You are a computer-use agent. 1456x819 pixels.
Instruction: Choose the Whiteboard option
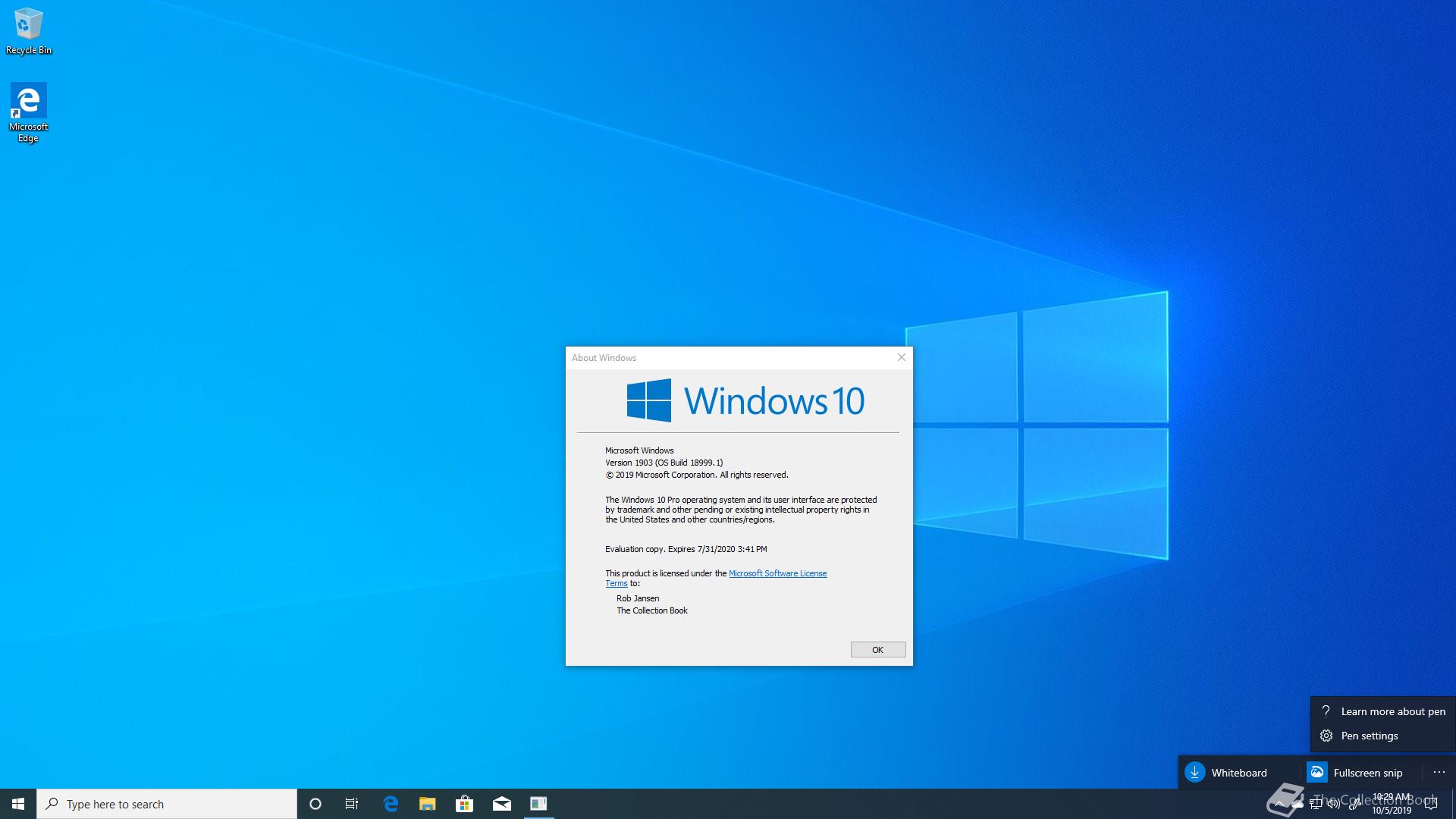(x=1238, y=772)
